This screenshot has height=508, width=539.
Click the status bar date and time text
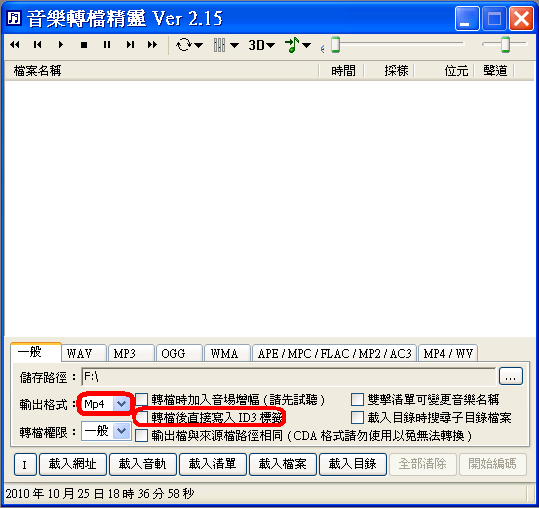click(x=100, y=494)
